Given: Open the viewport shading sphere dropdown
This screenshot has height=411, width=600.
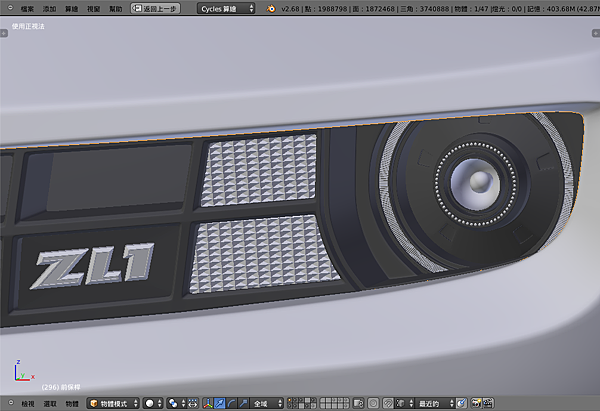Looking at the screenshot, I should (x=153, y=403).
